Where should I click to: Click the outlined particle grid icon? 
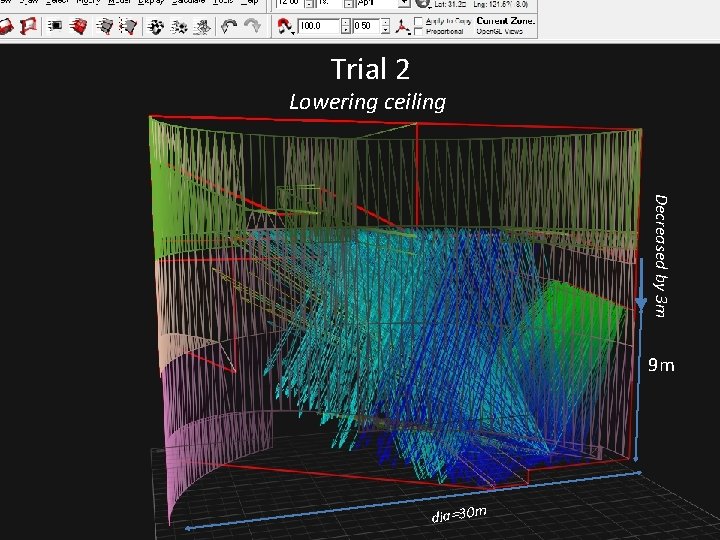tap(202, 27)
